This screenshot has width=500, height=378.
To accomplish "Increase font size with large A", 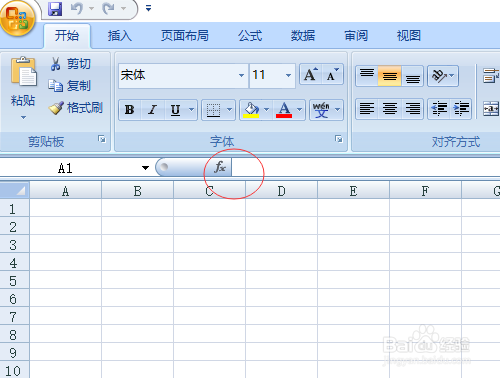I will tap(311, 75).
